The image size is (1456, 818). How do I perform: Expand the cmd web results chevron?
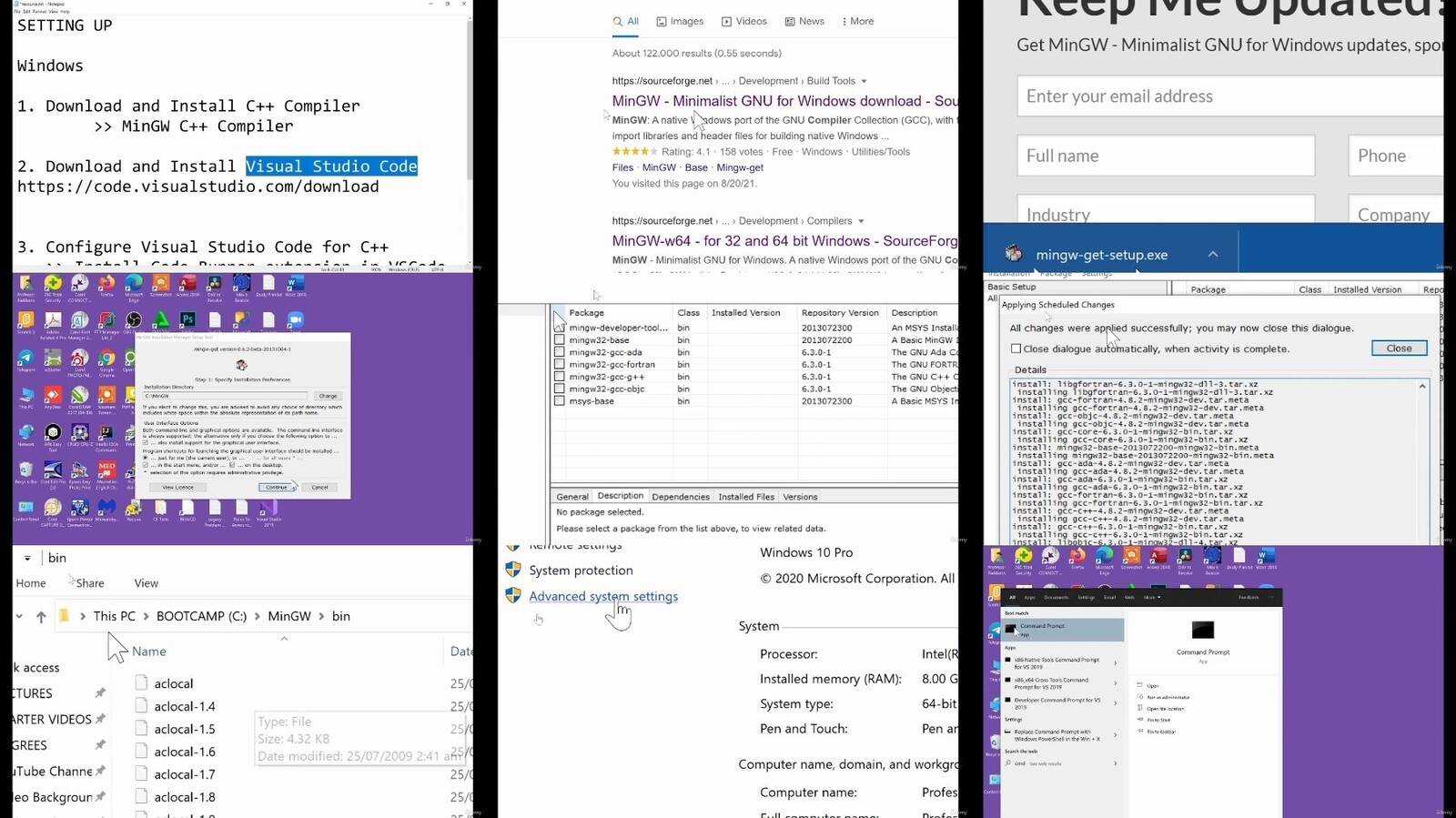(x=1116, y=763)
